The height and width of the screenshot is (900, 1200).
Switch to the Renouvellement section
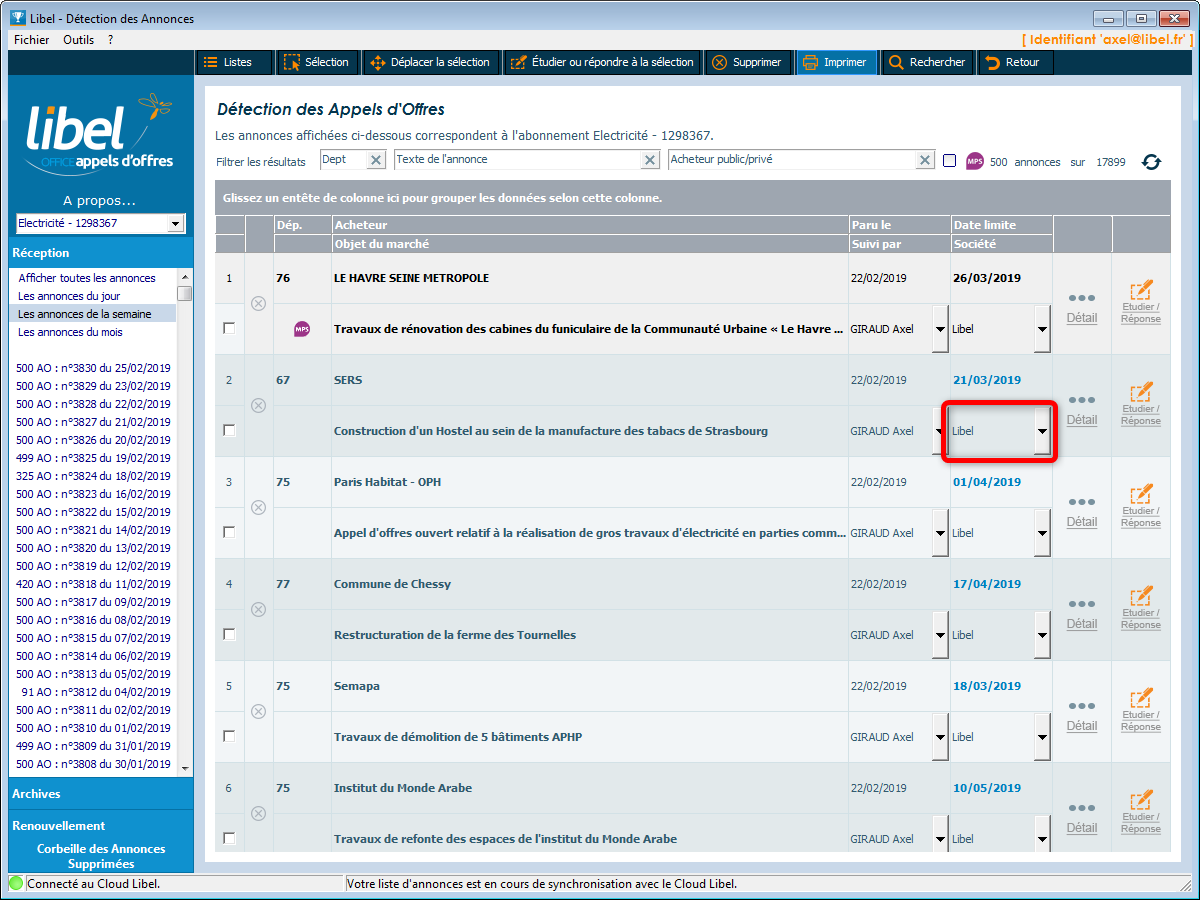pyautogui.click(x=101, y=826)
